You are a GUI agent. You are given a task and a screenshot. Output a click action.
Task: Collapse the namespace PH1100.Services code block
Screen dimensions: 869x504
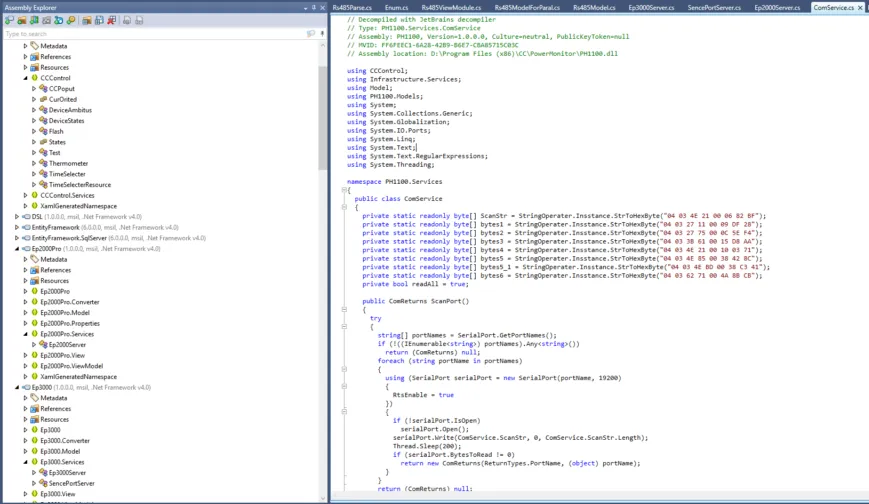click(x=344, y=190)
